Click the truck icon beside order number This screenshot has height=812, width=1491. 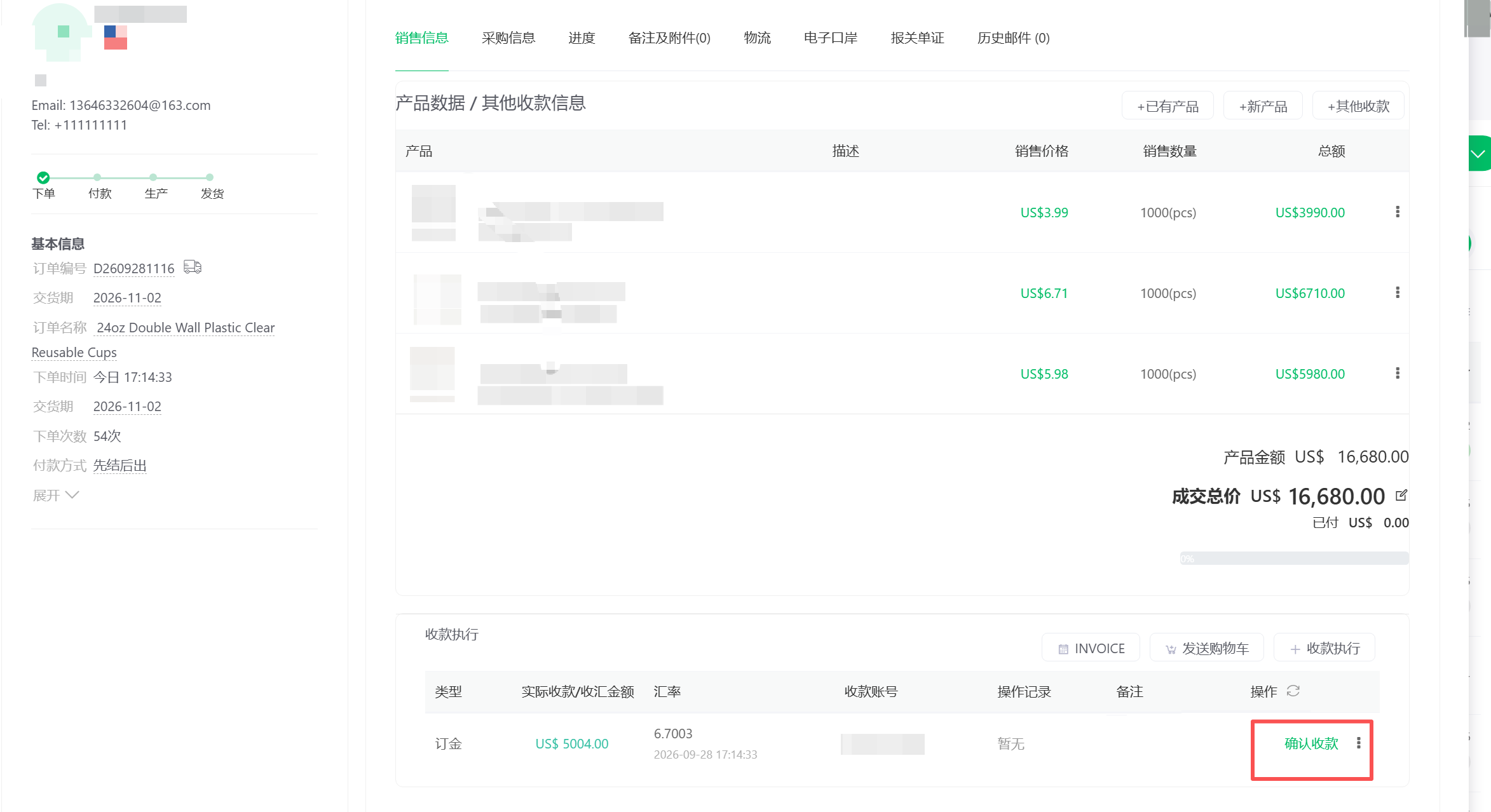(x=193, y=267)
